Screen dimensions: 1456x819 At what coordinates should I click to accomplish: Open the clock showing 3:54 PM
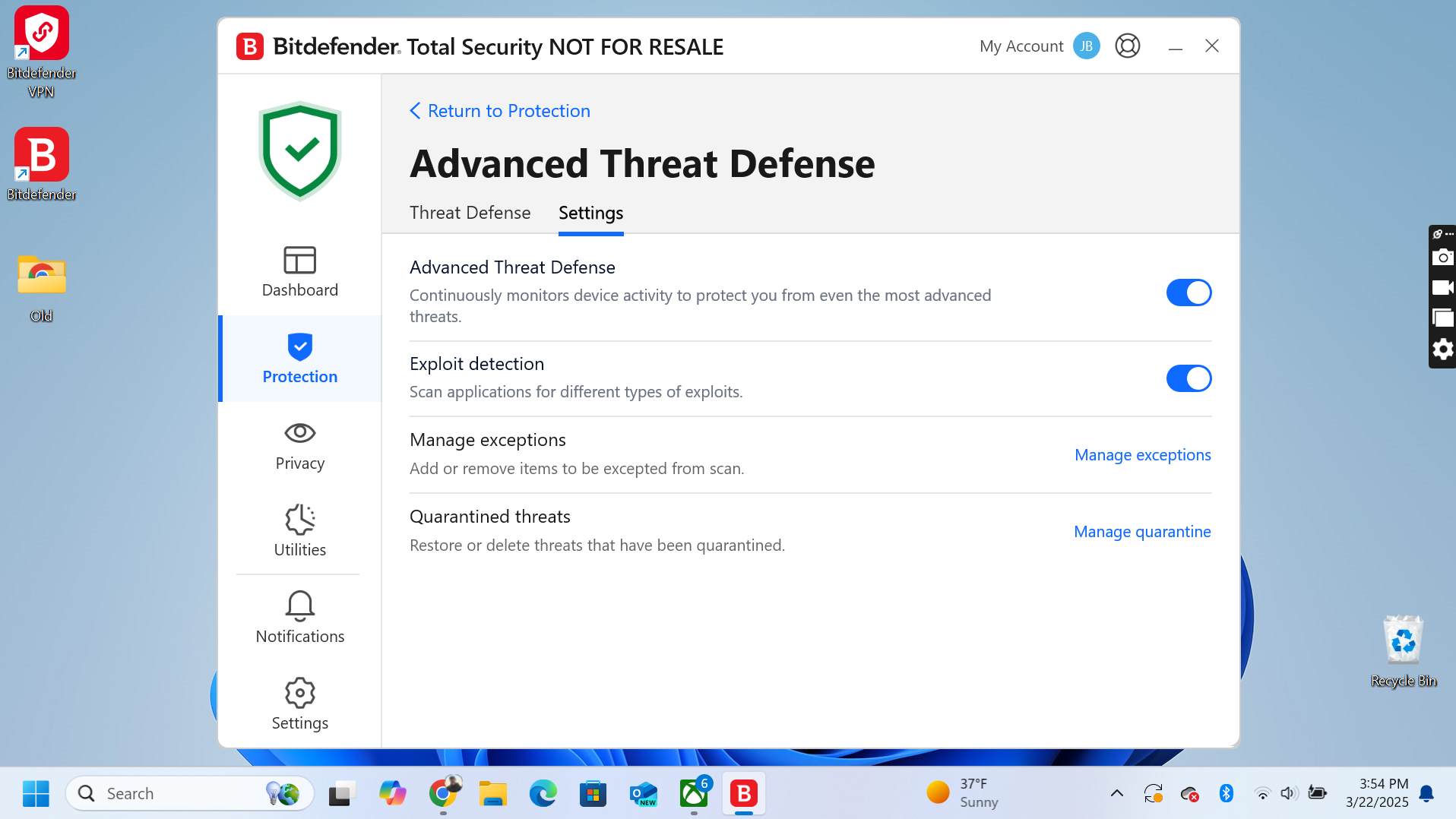(x=1377, y=793)
